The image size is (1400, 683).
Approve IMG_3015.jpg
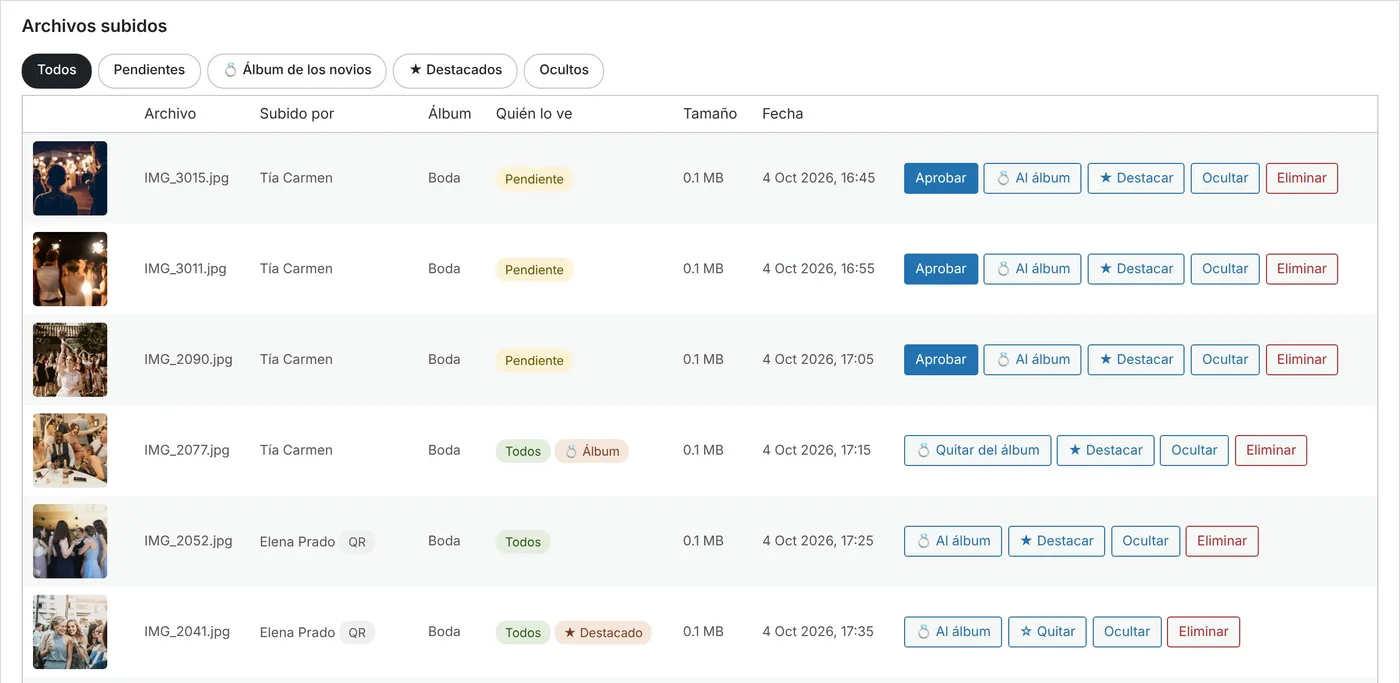pos(941,178)
